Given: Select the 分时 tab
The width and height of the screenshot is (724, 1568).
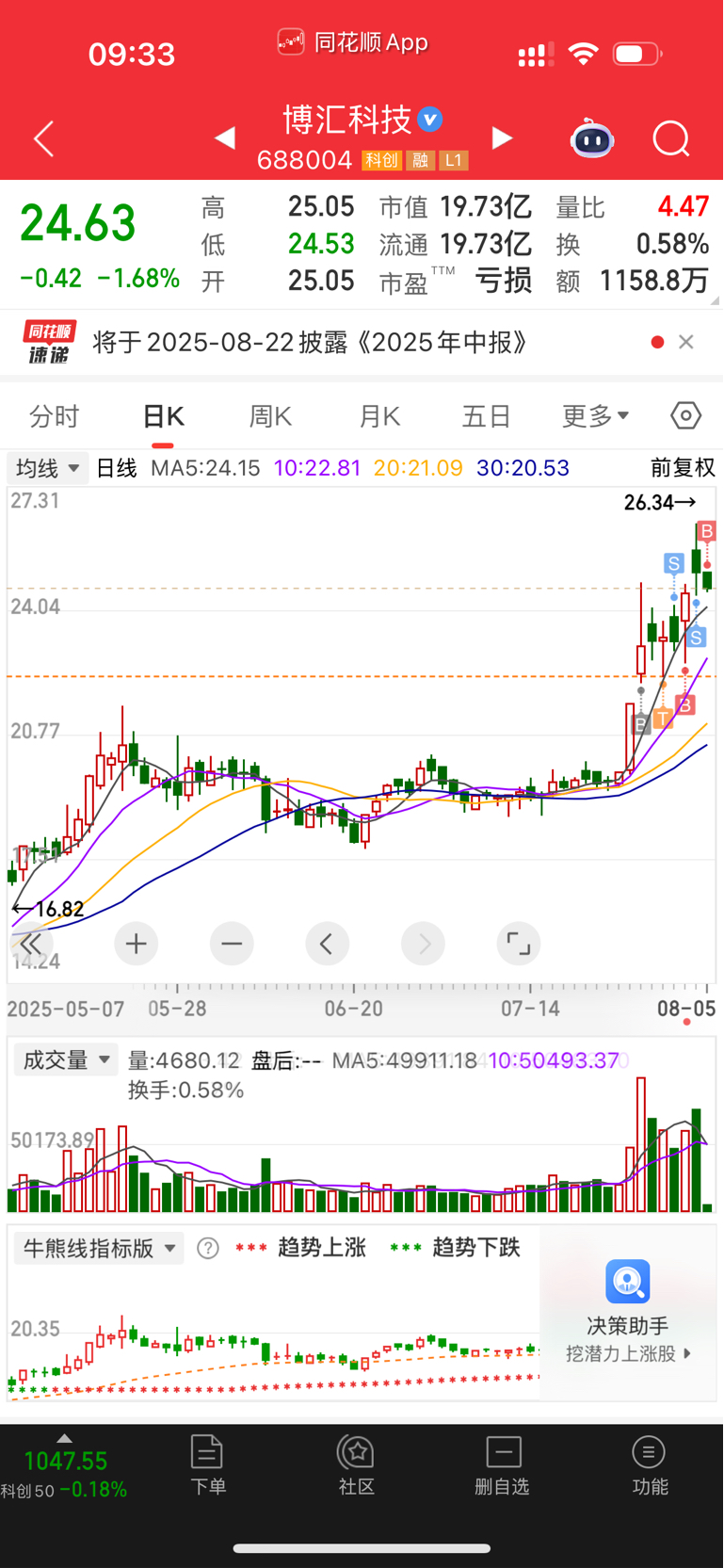Looking at the screenshot, I should (55, 416).
